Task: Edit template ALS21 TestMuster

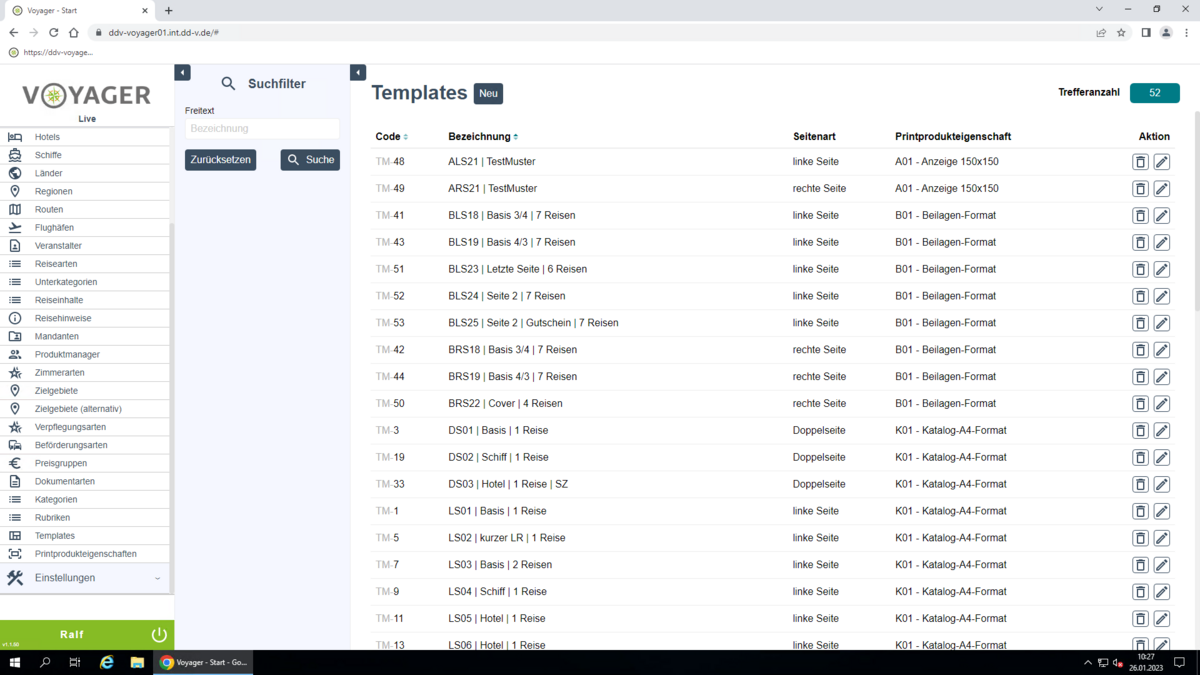Action: click(x=1161, y=162)
